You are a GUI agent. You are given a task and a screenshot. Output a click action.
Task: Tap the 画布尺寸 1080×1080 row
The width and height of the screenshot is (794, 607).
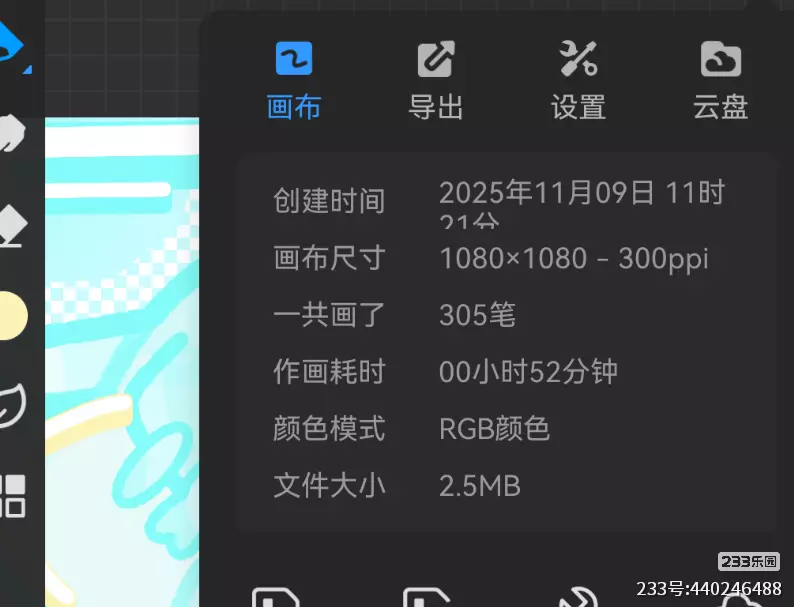tap(490, 258)
